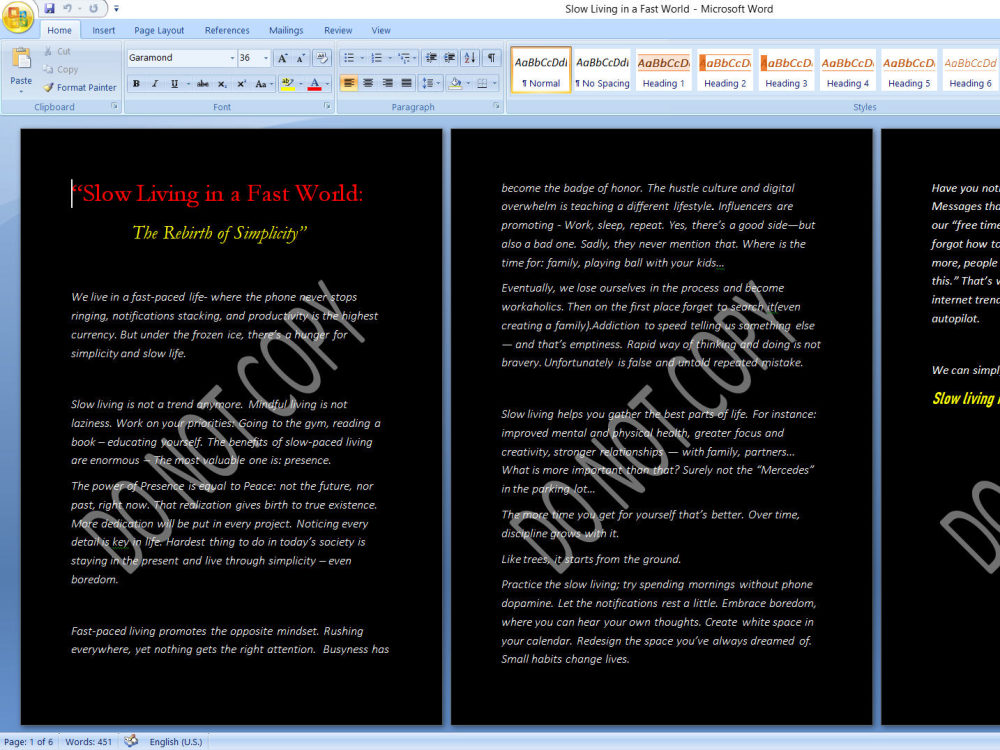This screenshot has height=750, width=1000.
Task: Apply yellow text highlight color
Action: point(288,84)
